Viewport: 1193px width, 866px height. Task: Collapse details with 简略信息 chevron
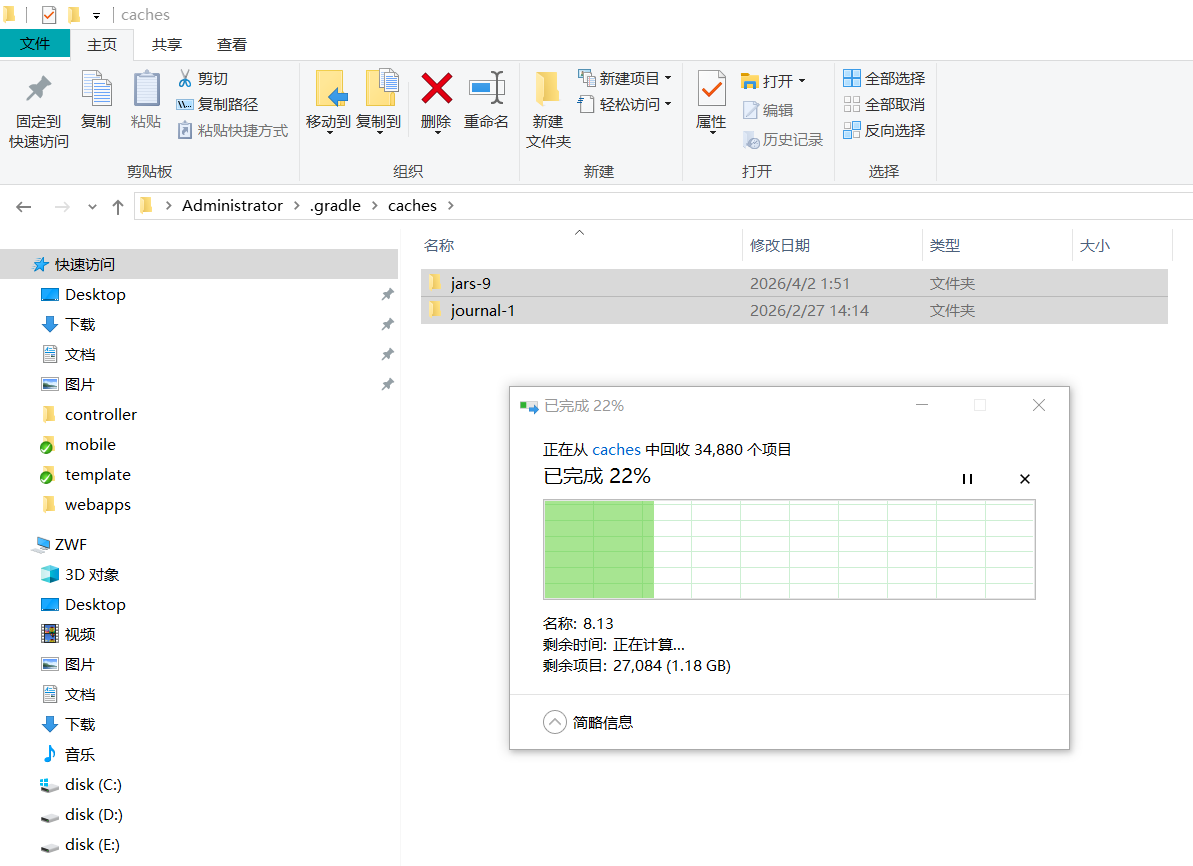click(555, 722)
